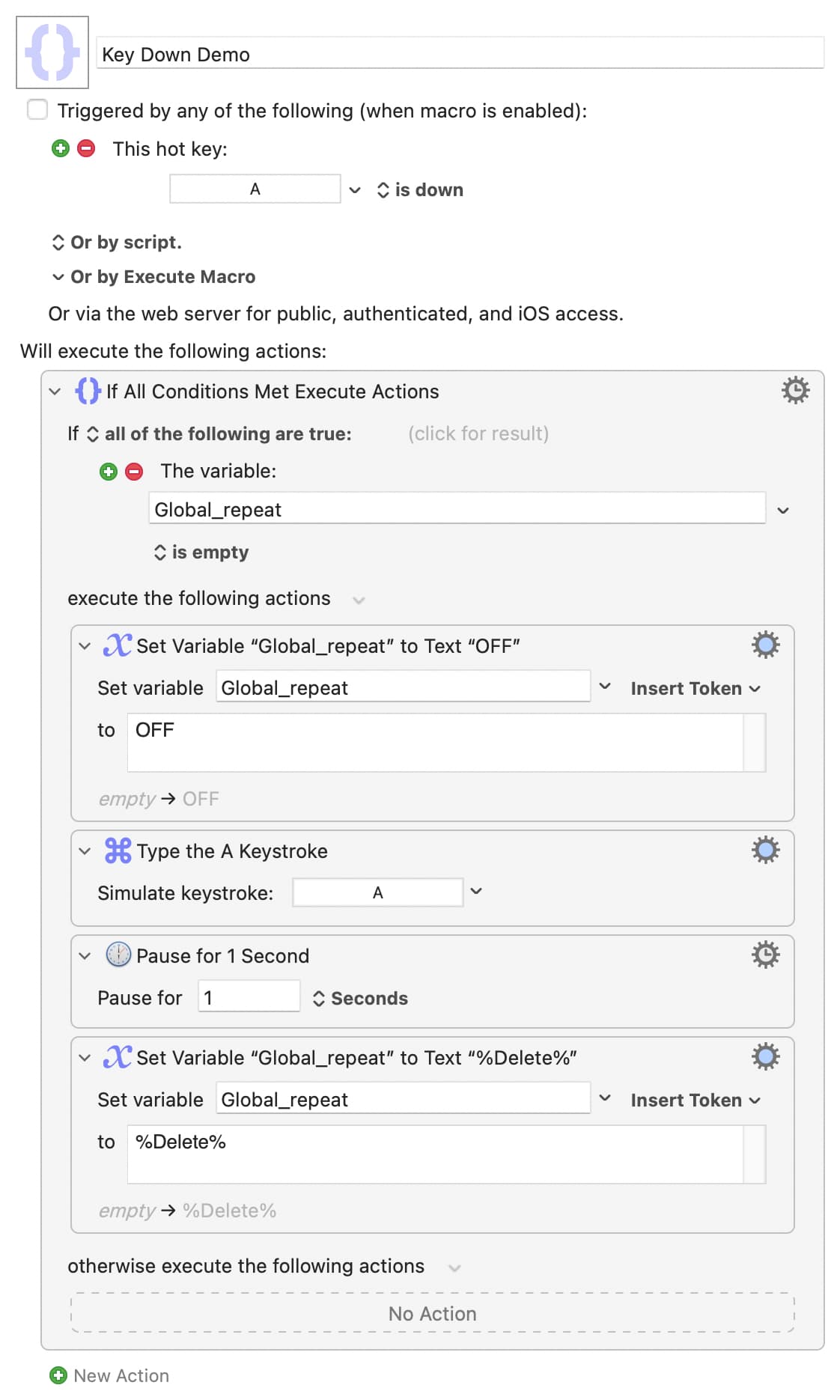Delete the variable condition with red minus
Image resolution: width=840 pixels, height=1400 pixels.
(x=134, y=471)
